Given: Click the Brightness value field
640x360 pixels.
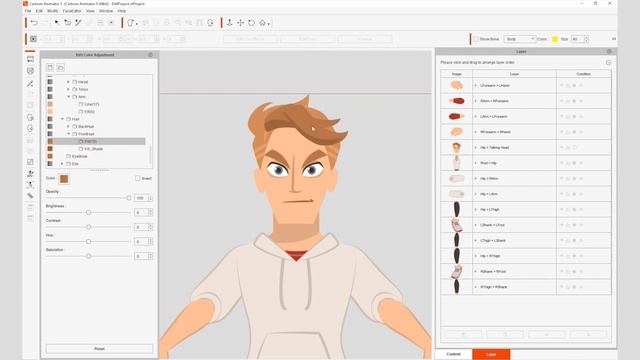Looking at the screenshot, I should [x=141, y=212].
